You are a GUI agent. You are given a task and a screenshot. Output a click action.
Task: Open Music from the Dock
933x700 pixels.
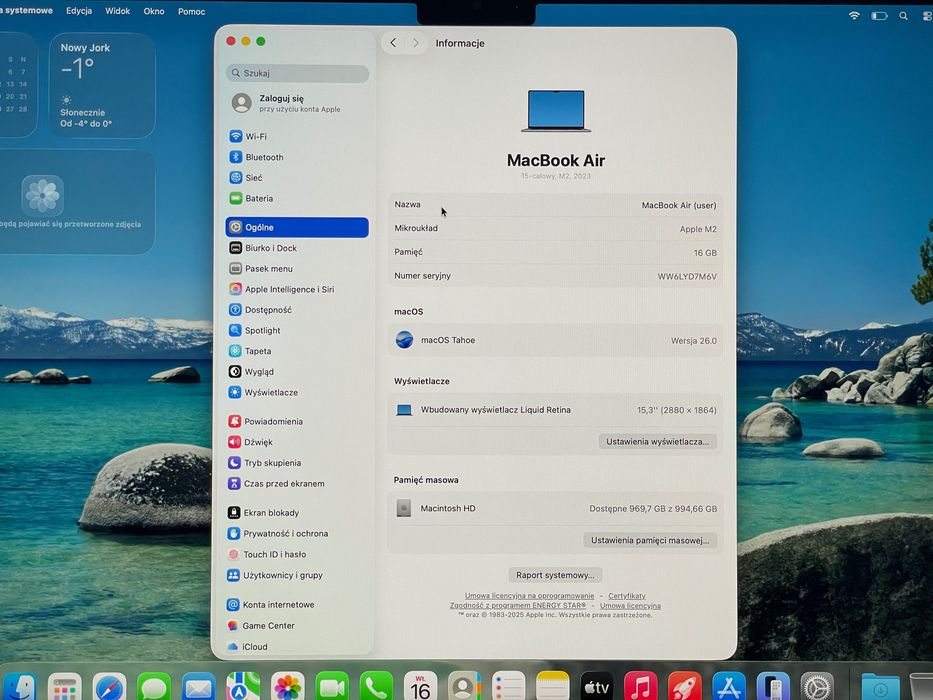(x=640, y=687)
